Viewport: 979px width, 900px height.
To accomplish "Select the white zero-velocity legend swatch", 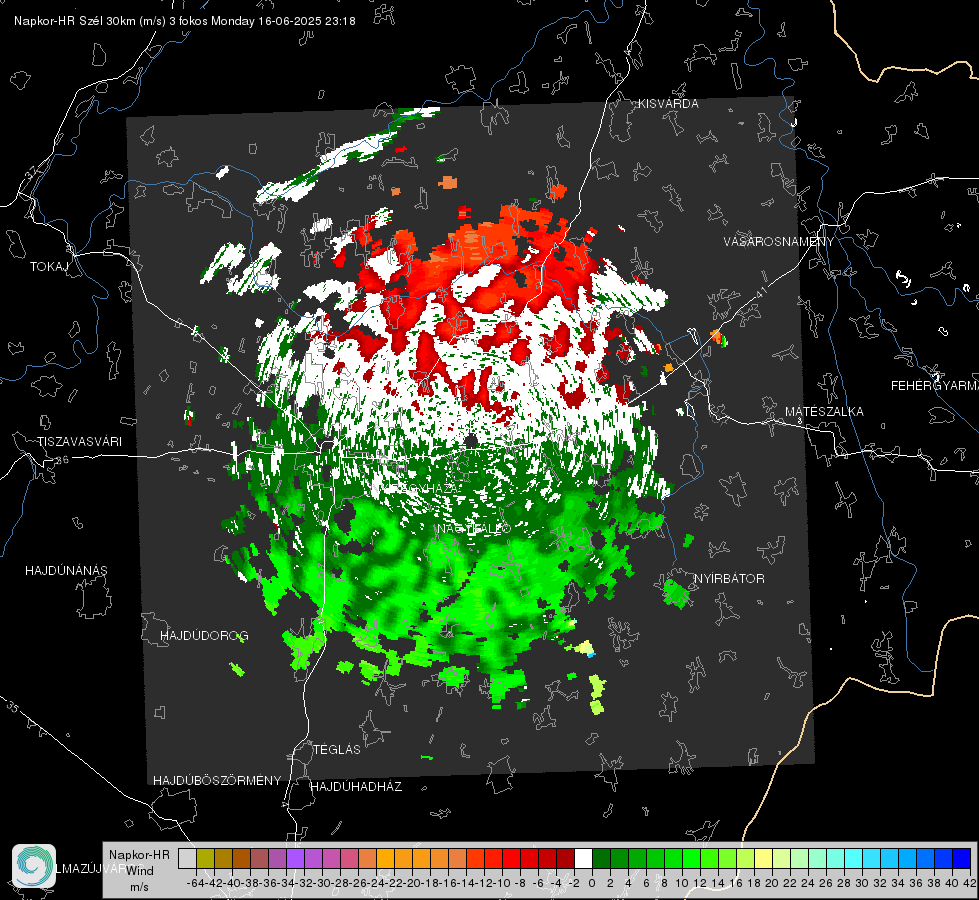I will [583, 858].
